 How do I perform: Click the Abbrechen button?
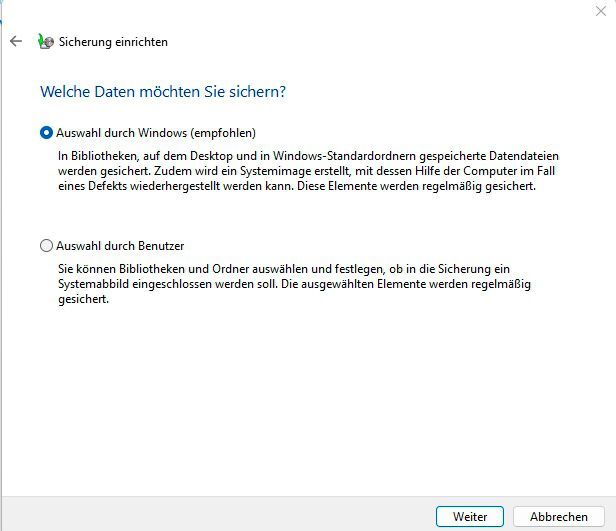click(559, 516)
